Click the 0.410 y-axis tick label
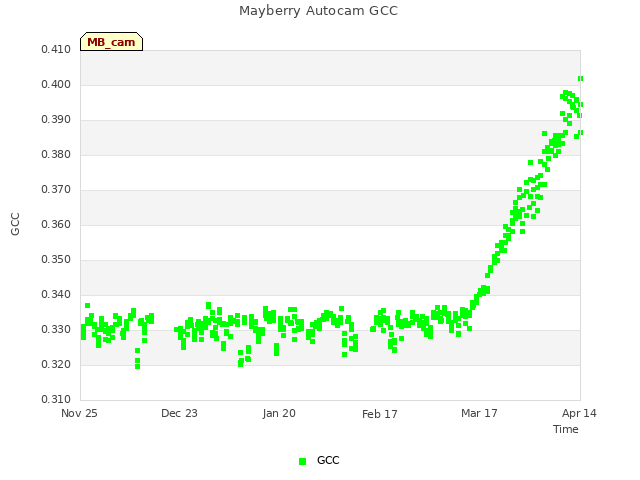This screenshot has height=480, width=640. click(56, 49)
